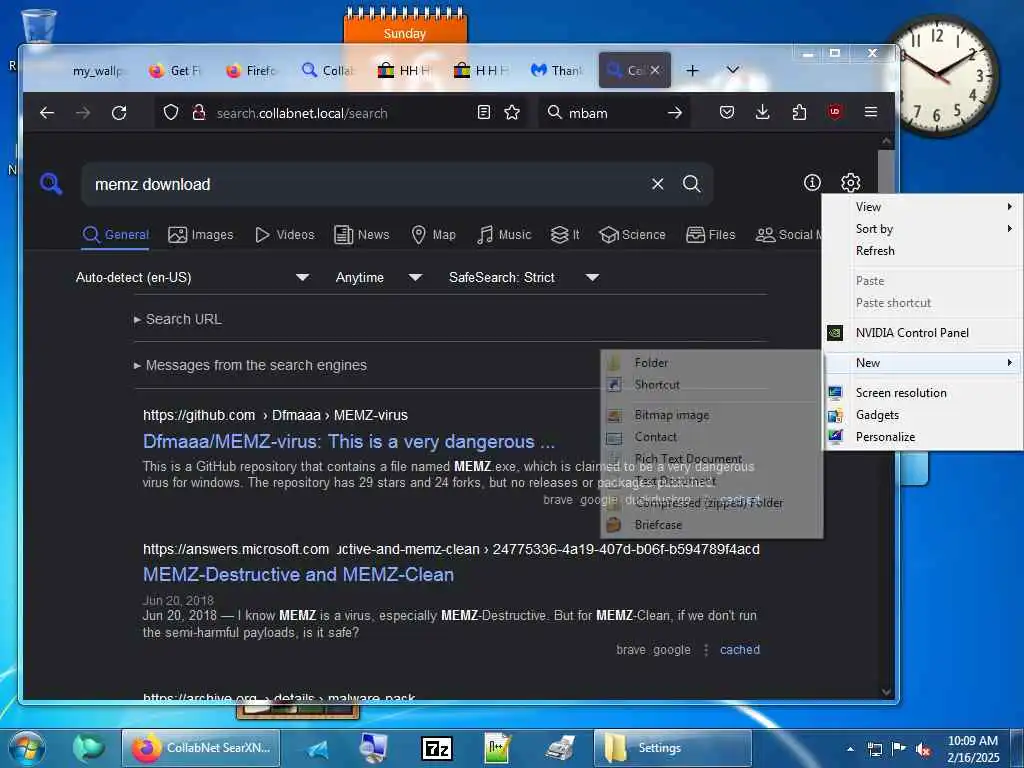1024x768 pixels.
Task: Open the Dfmaaa/MEMZ-virus result link
Action: [x=349, y=442]
